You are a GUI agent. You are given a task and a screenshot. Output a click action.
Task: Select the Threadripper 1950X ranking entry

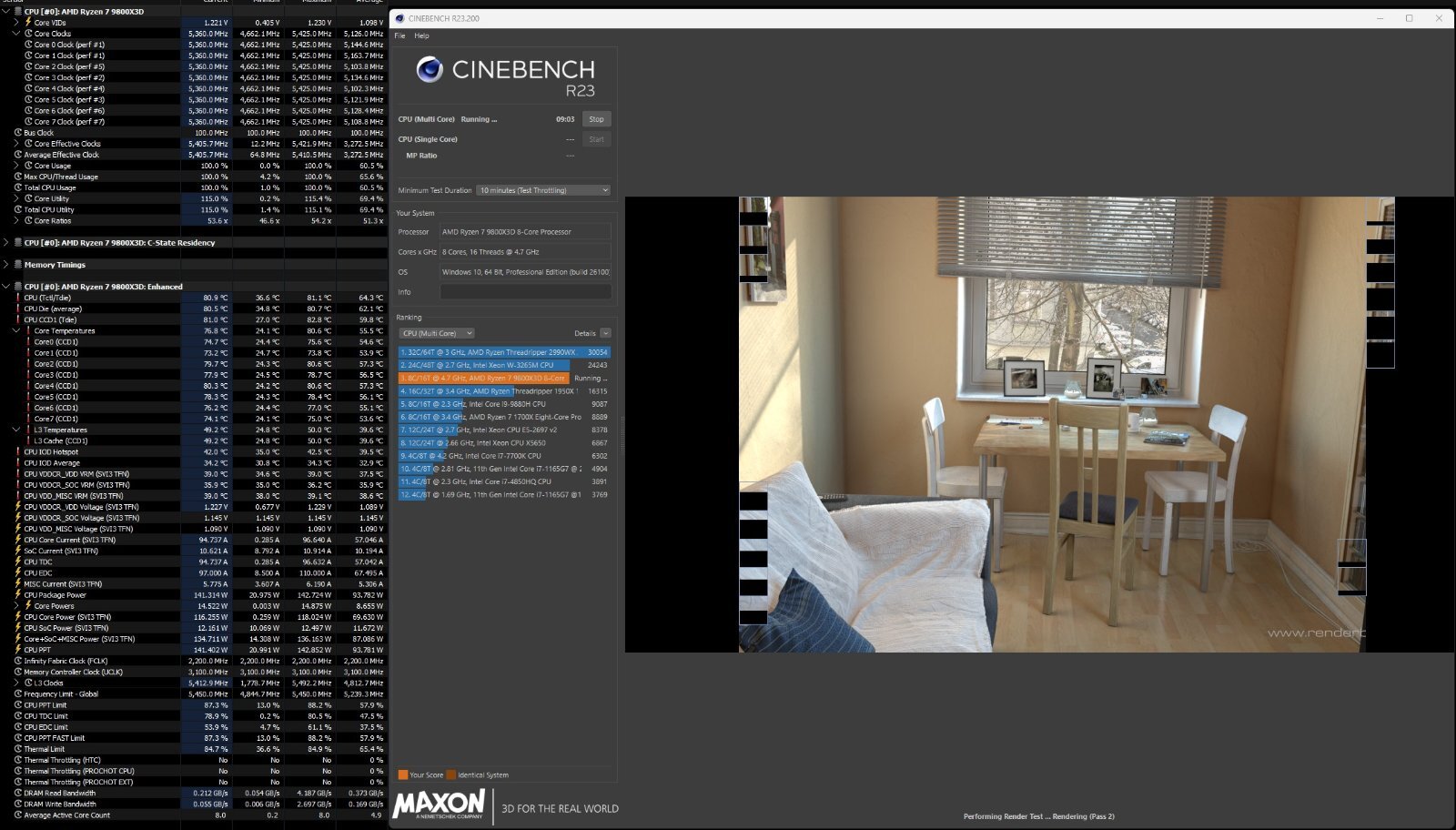[x=504, y=391]
